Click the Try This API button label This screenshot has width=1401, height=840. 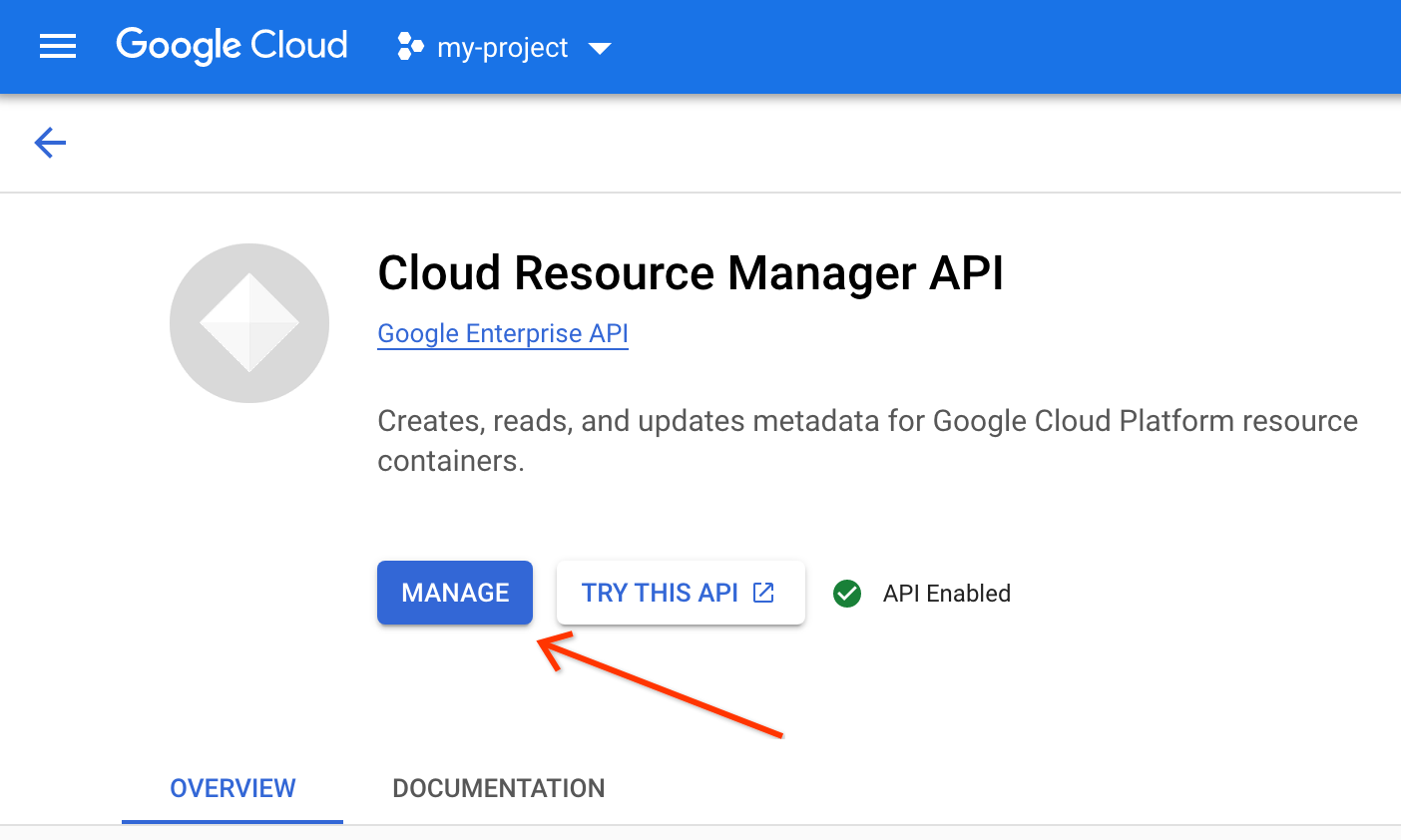coord(660,593)
